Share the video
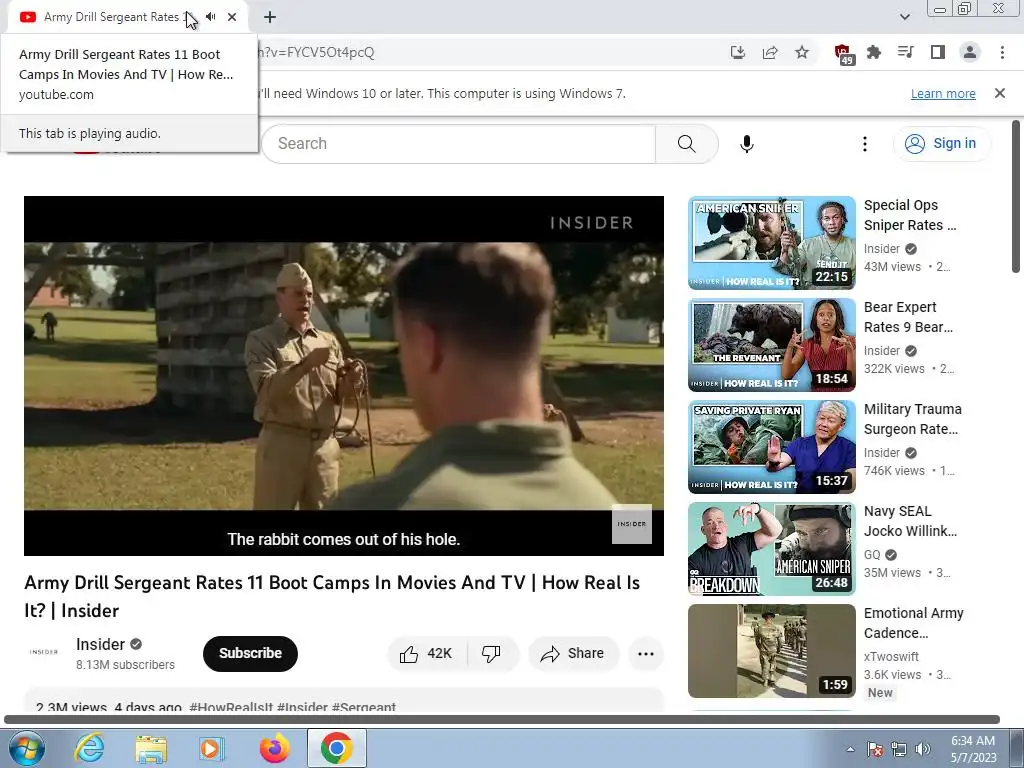 point(573,654)
